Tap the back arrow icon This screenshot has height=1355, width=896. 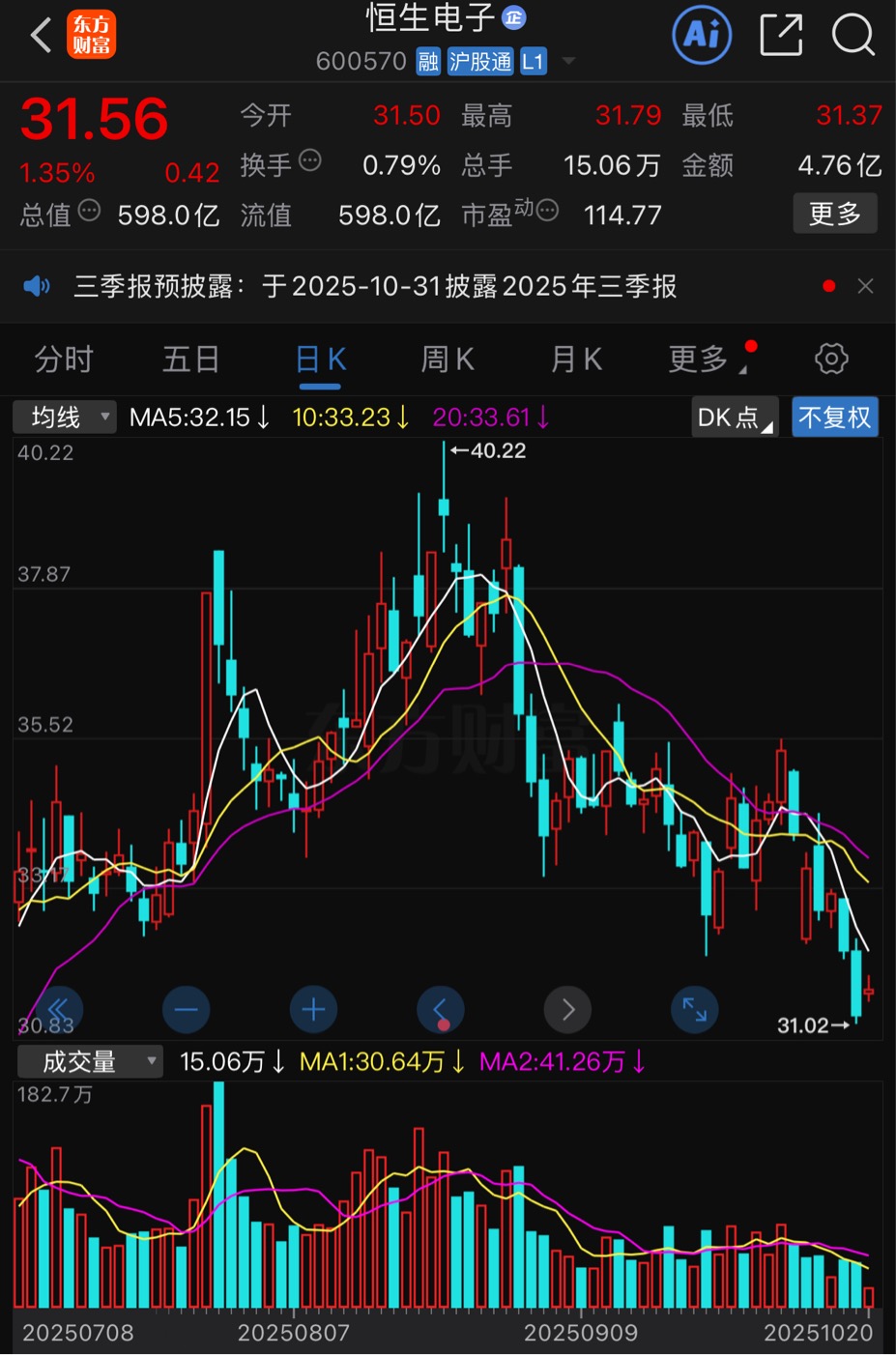[x=41, y=36]
